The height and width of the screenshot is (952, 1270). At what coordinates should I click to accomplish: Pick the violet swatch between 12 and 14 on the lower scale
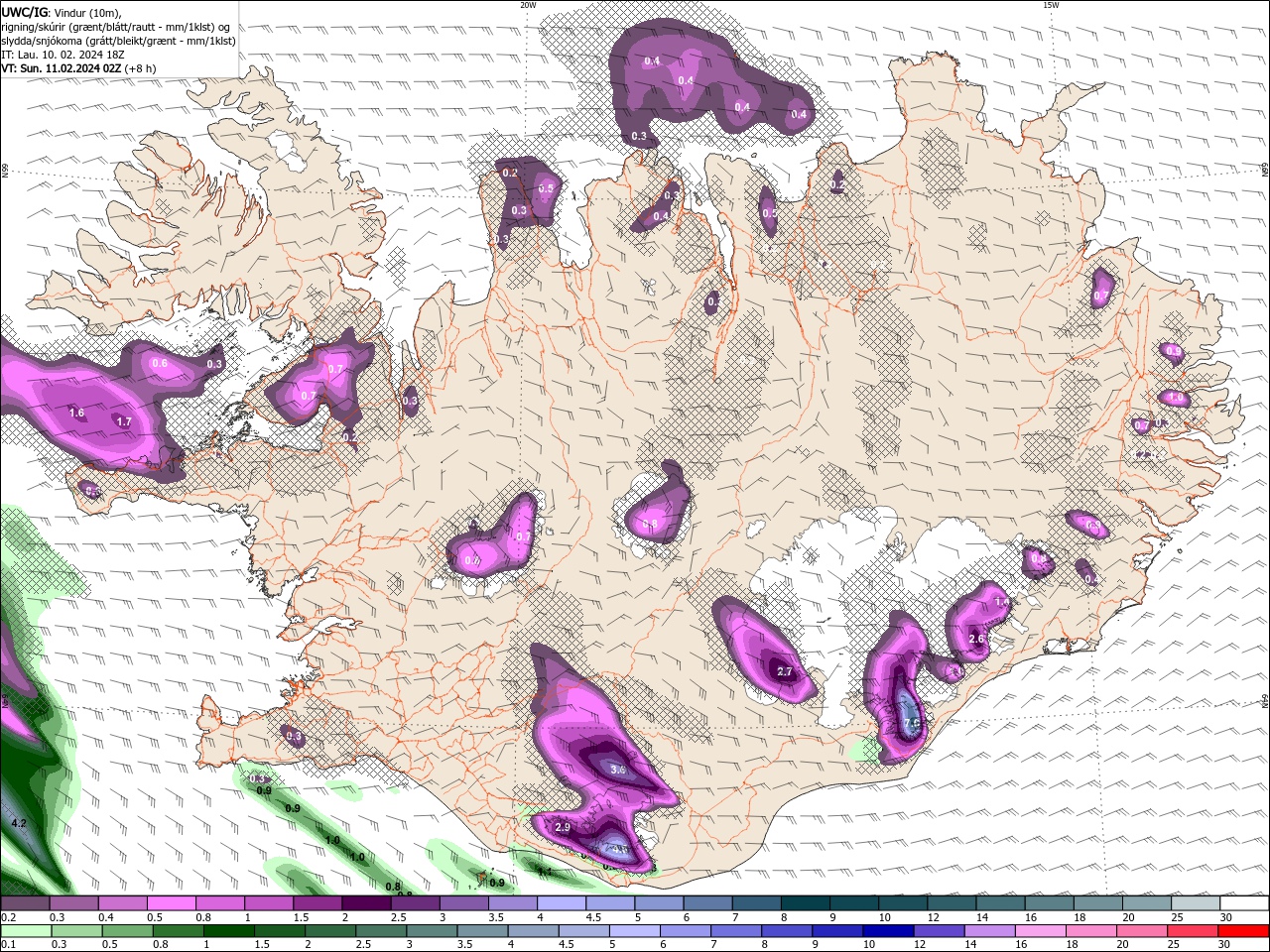pos(940,931)
